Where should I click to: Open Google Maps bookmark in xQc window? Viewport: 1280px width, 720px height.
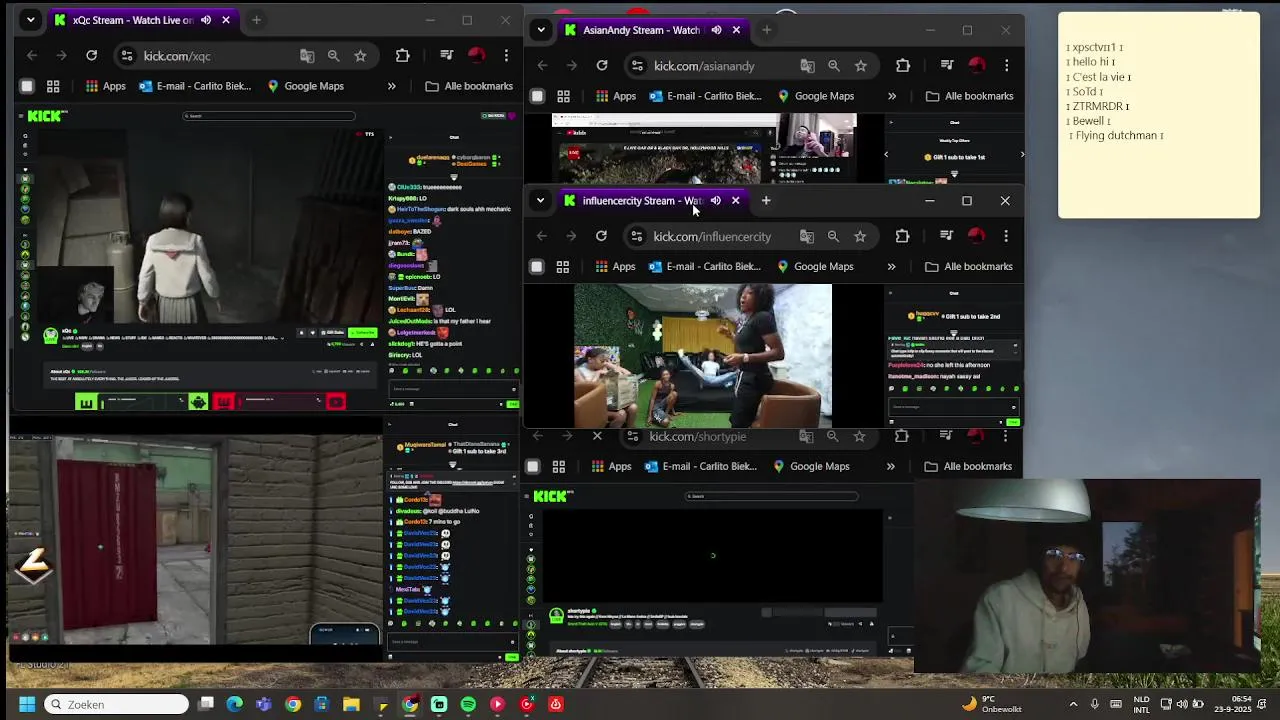[305, 86]
